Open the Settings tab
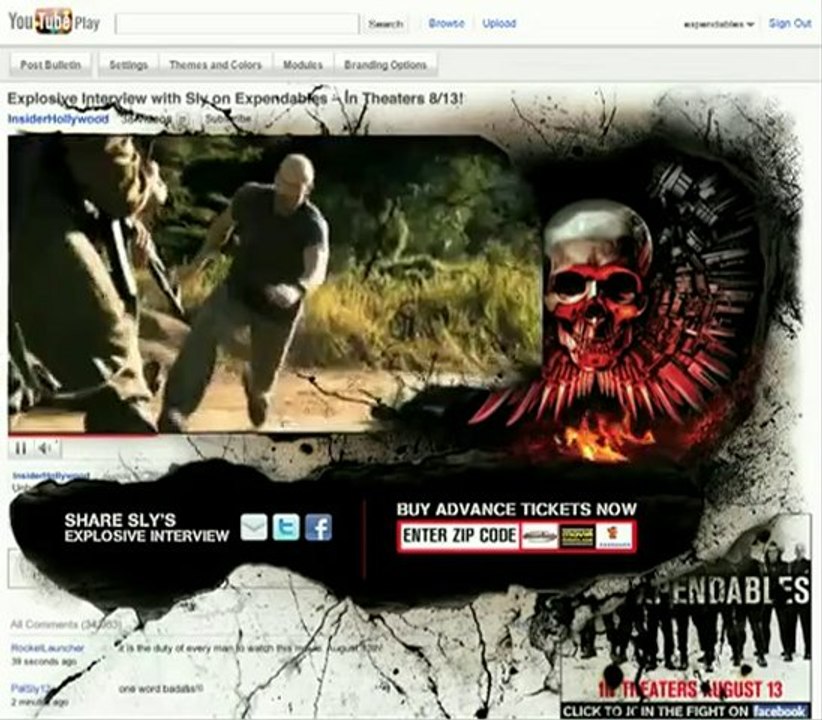This screenshot has width=822, height=720. (x=128, y=65)
